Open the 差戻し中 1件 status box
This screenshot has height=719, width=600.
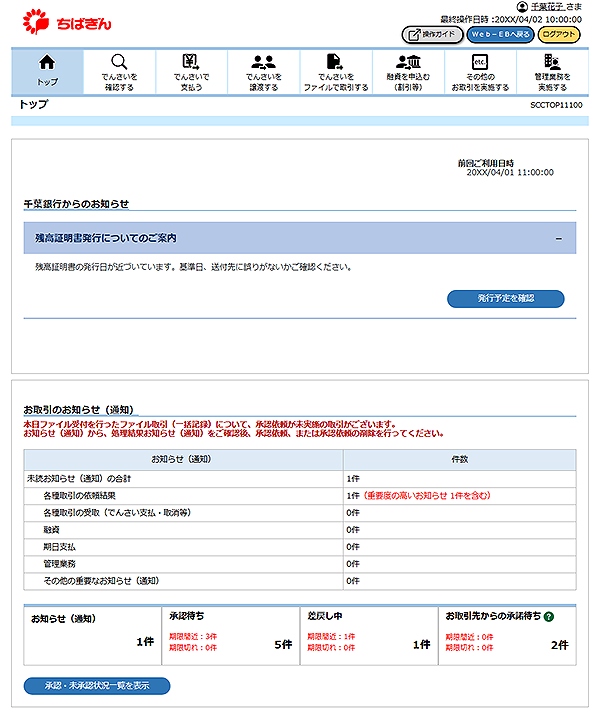coord(368,635)
